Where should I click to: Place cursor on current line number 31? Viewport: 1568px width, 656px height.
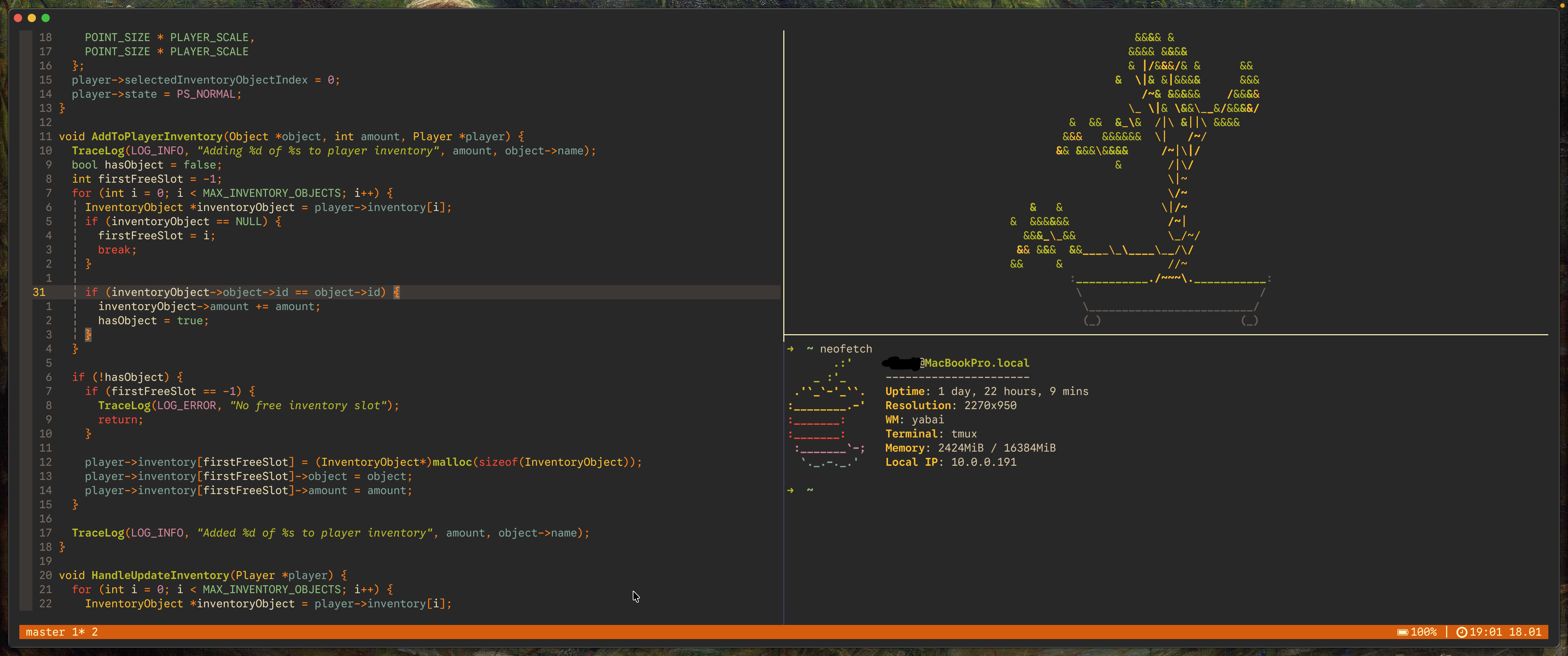[x=39, y=292]
